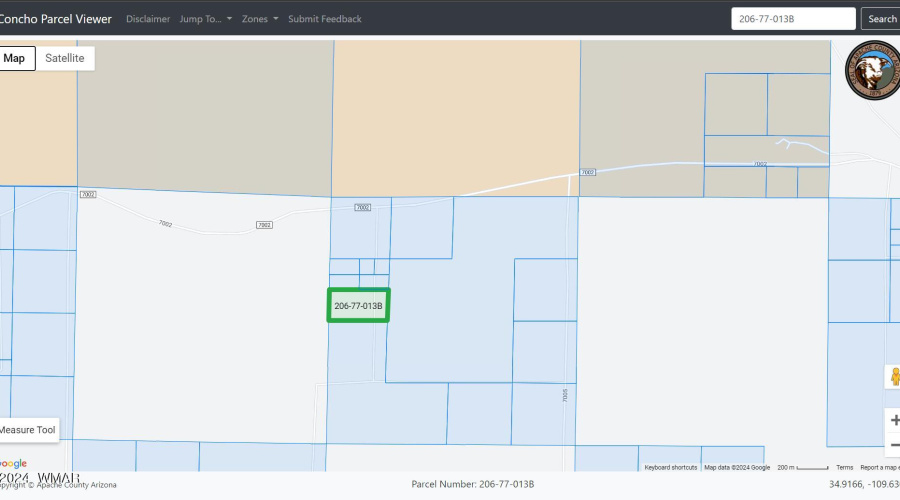The image size is (900, 500).
Task: Switch to Map view
Action: [16, 58]
